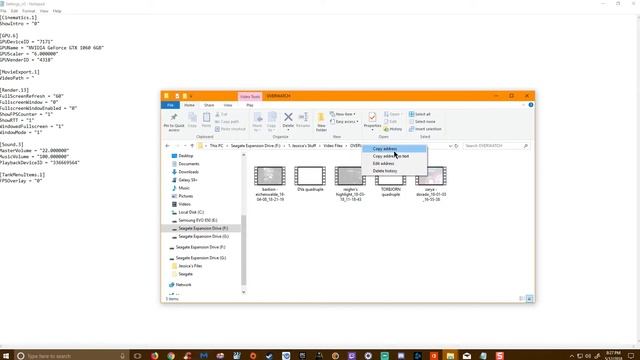Click 1. Jessica's Stuff breadcrumb segment
Image resolution: width=640 pixels, height=360 pixels.
302,146
